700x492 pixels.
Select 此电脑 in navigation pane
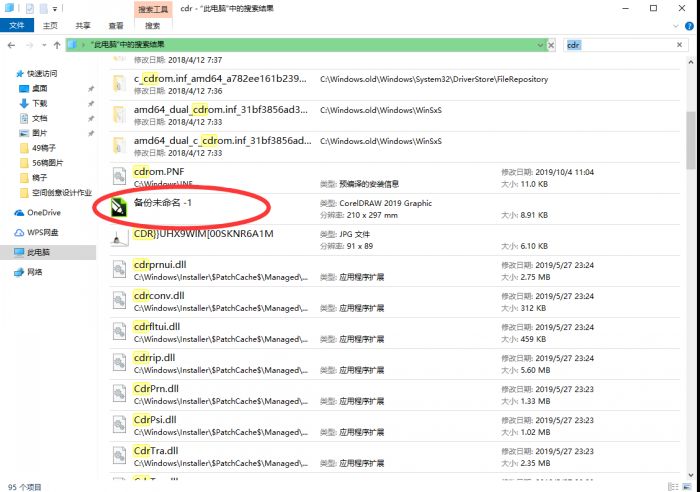38,252
